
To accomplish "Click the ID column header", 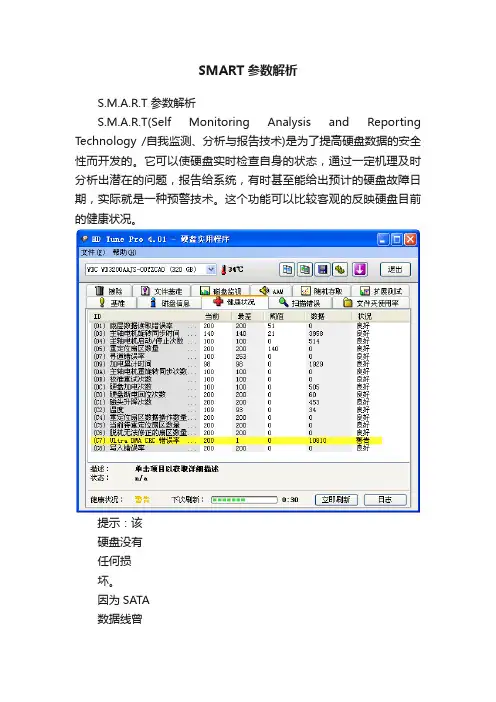I will click(x=145, y=316).
